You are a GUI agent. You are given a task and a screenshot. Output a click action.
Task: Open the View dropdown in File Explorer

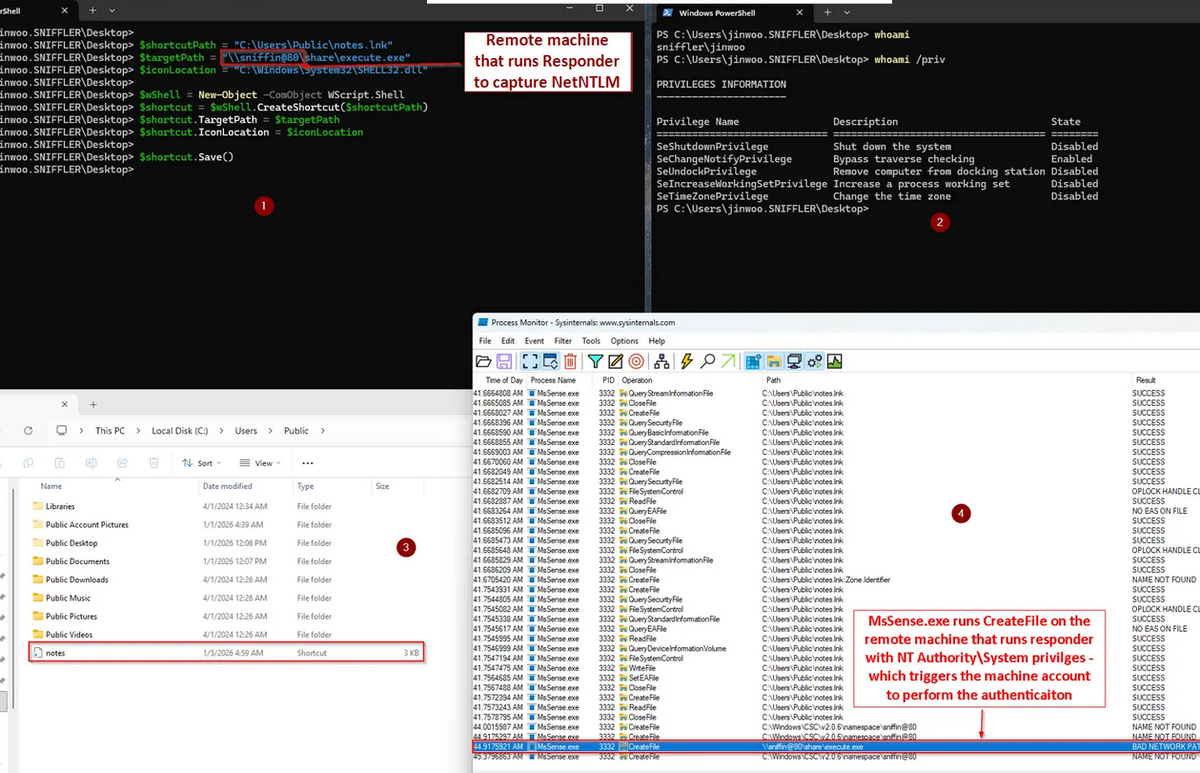pyautogui.click(x=260, y=463)
